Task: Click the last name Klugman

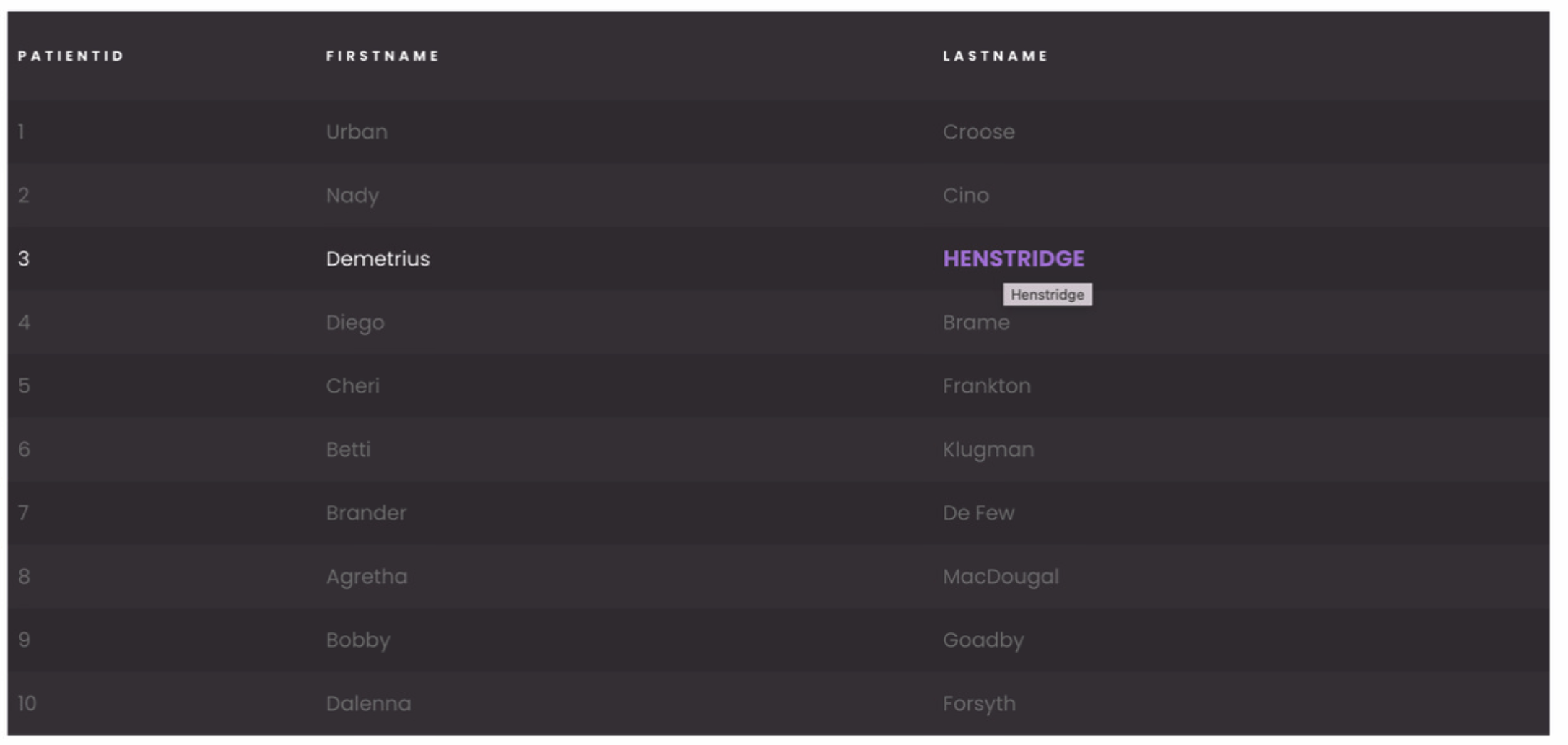Action: click(x=988, y=450)
